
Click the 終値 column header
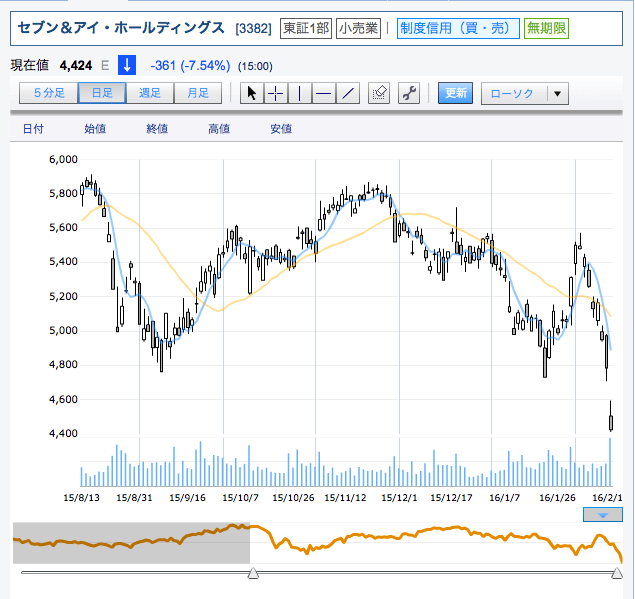(x=157, y=129)
